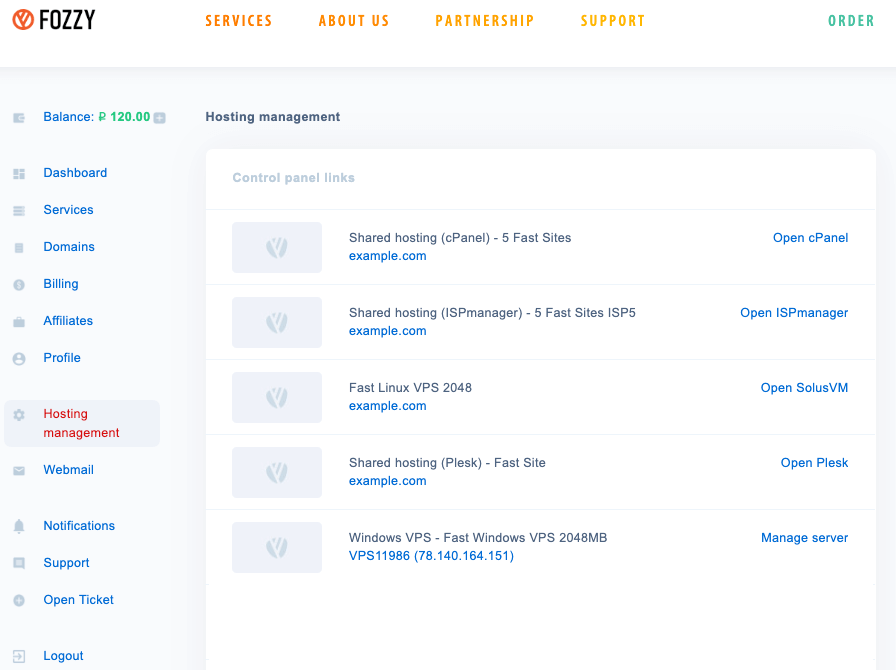This screenshot has height=670, width=896.
Task: Open the PARTNERSHIP menu item
Action: (485, 21)
